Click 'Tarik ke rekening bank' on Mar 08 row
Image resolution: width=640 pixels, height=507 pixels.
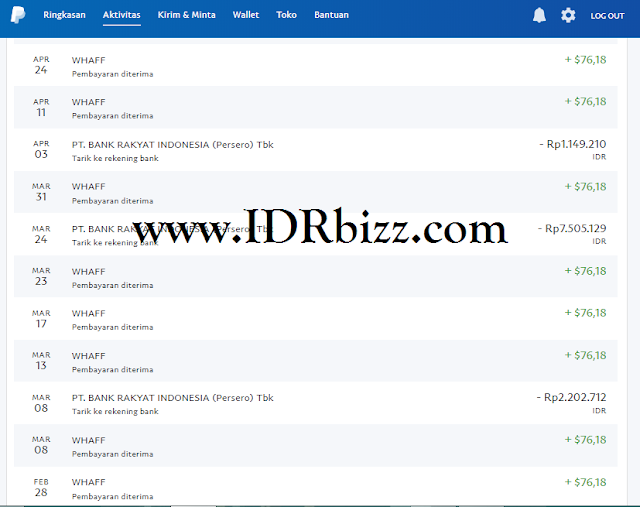pos(115,411)
